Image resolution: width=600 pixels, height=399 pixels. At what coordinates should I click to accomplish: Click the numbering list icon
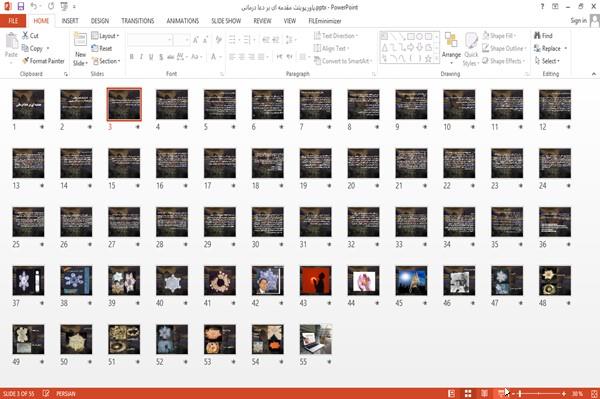coord(247,40)
